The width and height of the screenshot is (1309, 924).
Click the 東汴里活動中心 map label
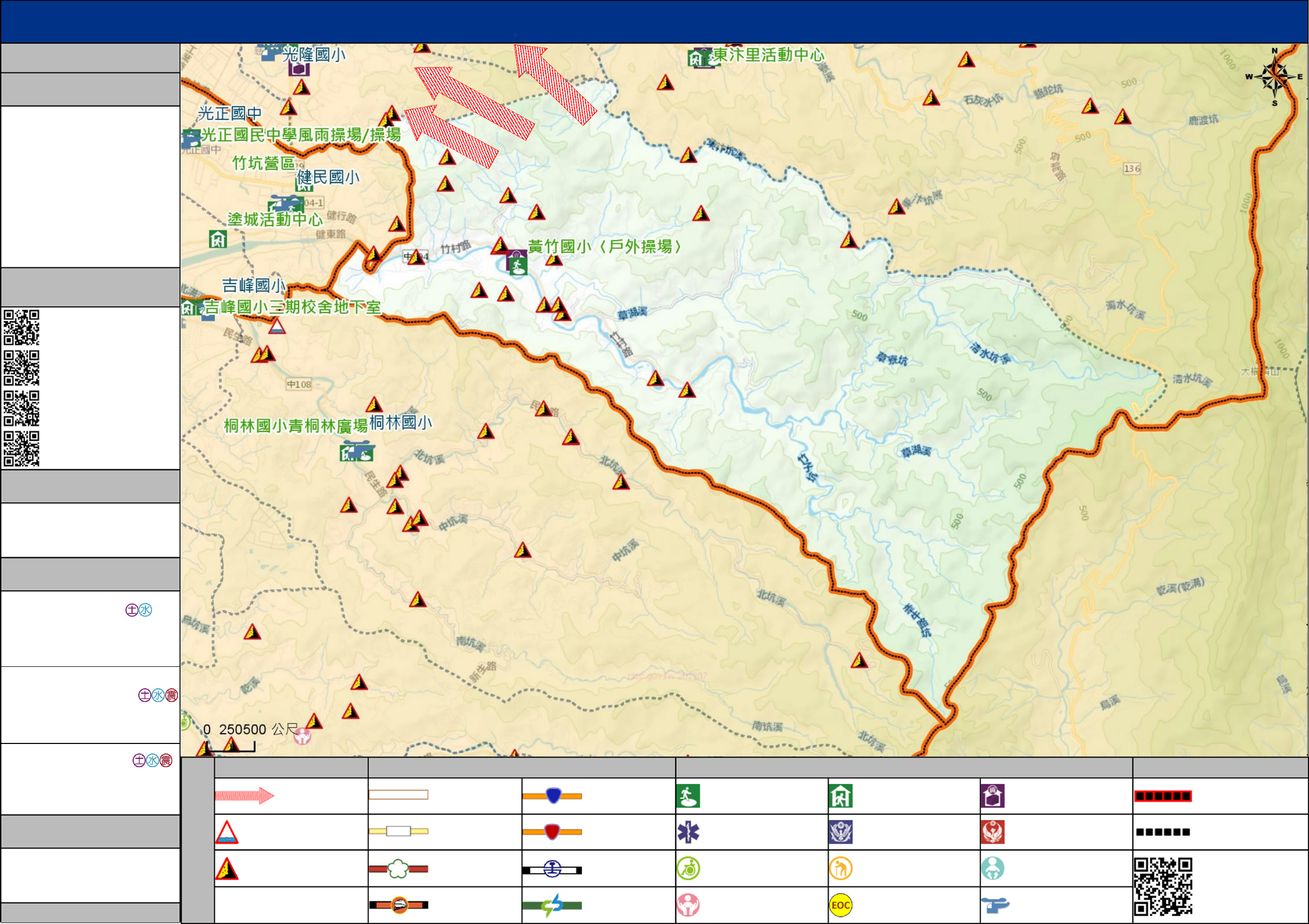pyautogui.click(x=768, y=55)
